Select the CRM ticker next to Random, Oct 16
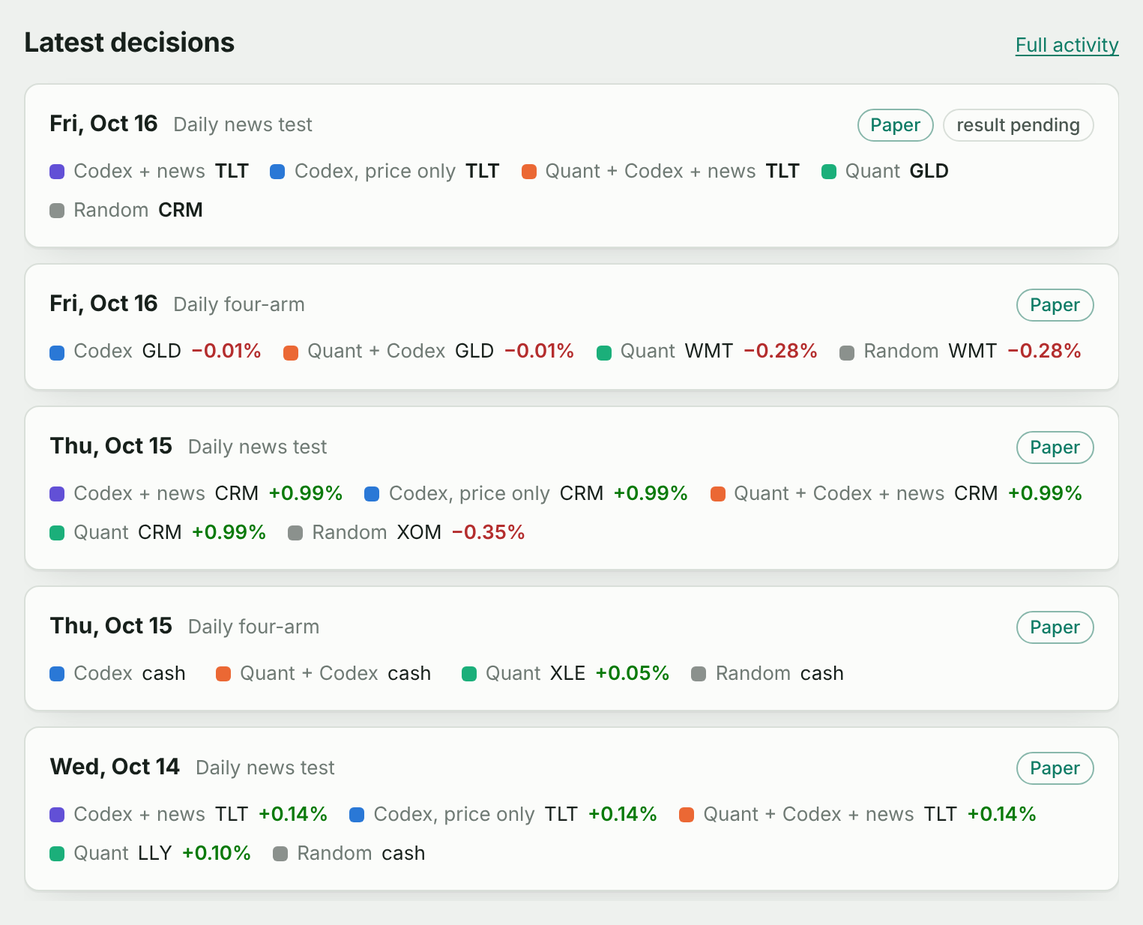Image resolution: width=1143 pixels, height=925 pixels. [180, 210]
